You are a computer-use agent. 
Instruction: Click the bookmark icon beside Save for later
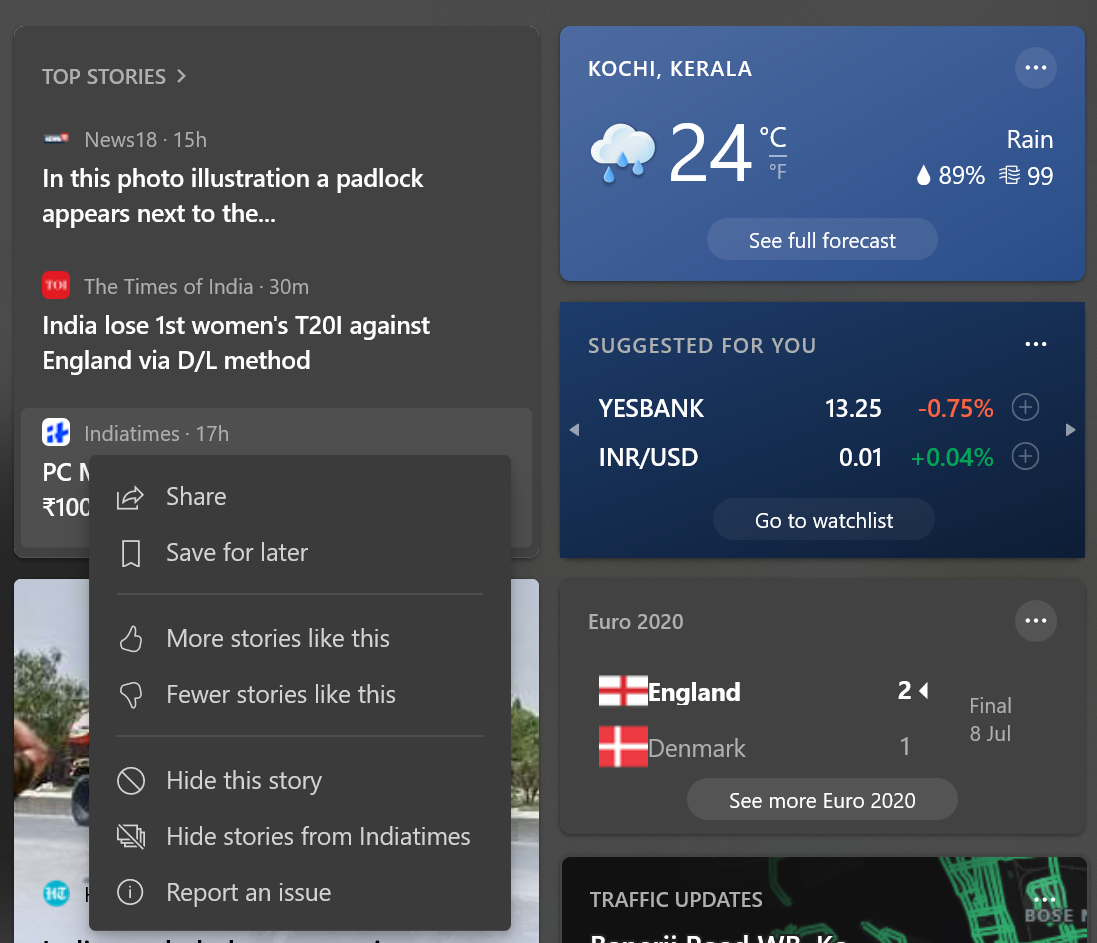tap(131, 553)
